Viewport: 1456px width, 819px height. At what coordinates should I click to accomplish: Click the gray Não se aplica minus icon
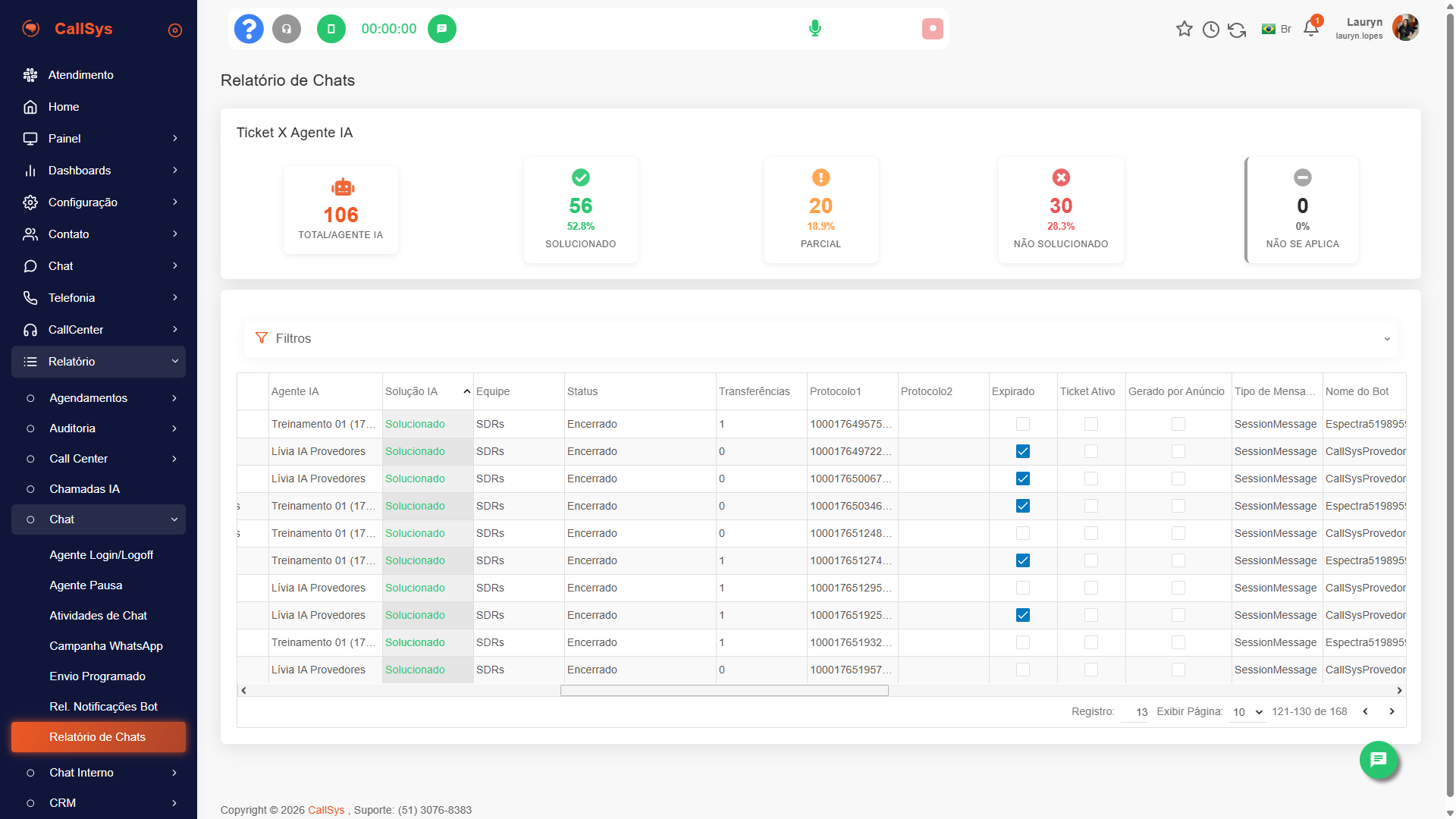[1303, 177]
